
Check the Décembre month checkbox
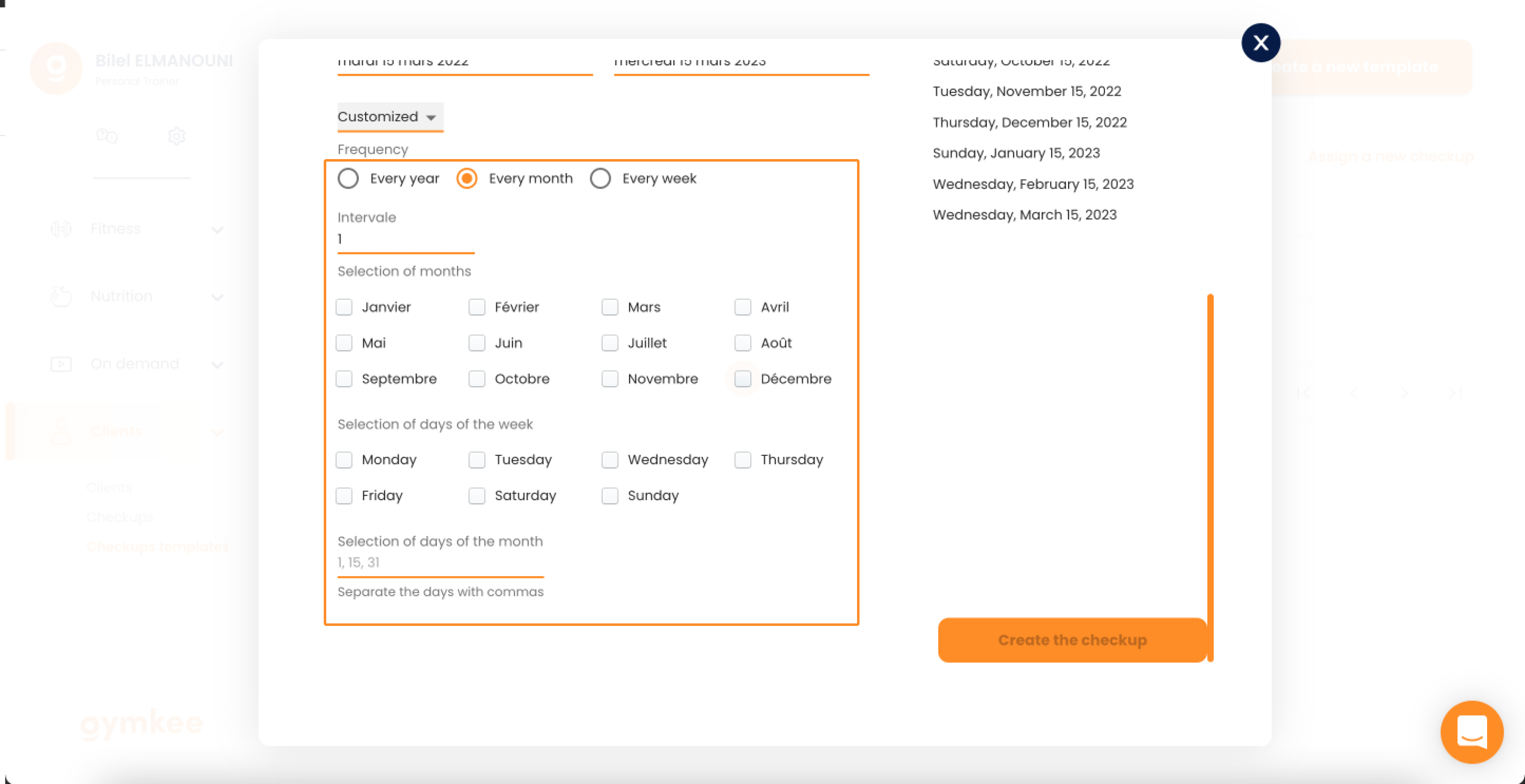pos(743,379)
